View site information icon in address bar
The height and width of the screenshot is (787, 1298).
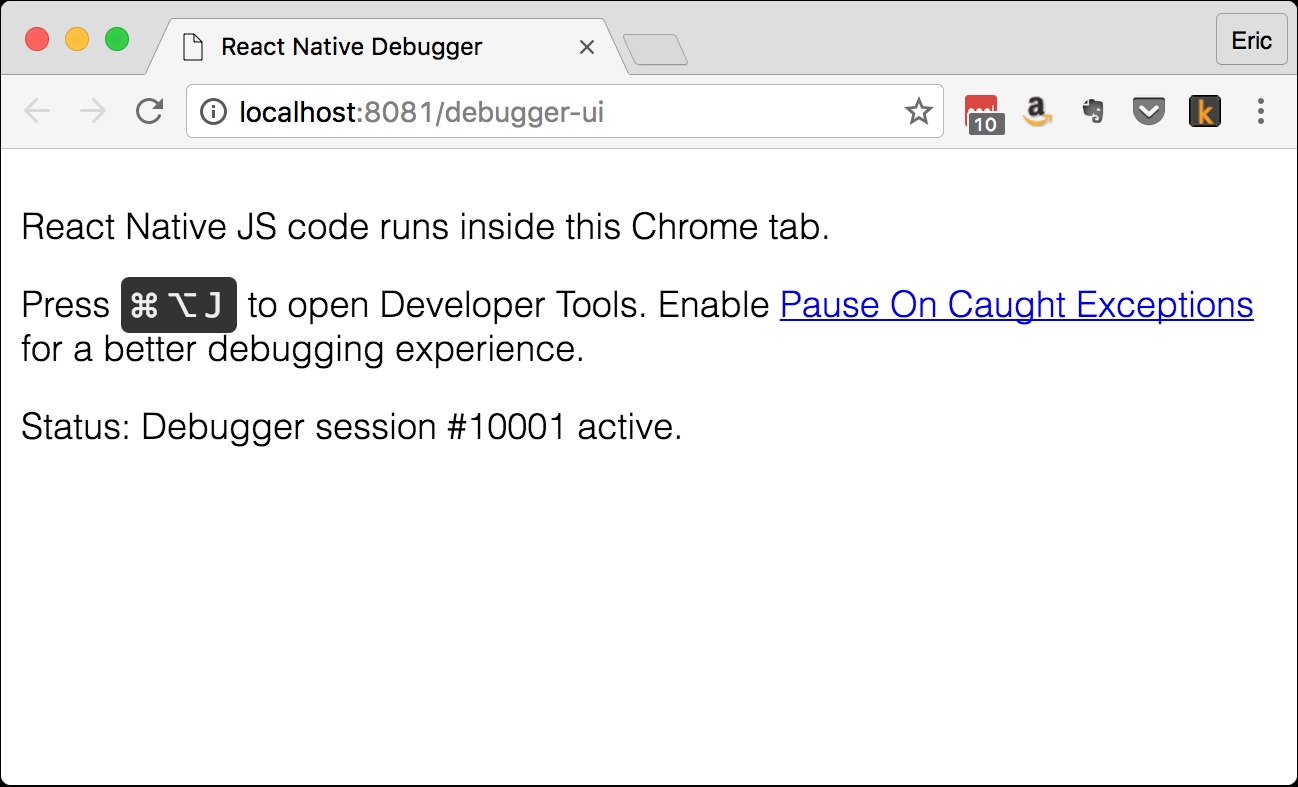[x=213, y=112]
